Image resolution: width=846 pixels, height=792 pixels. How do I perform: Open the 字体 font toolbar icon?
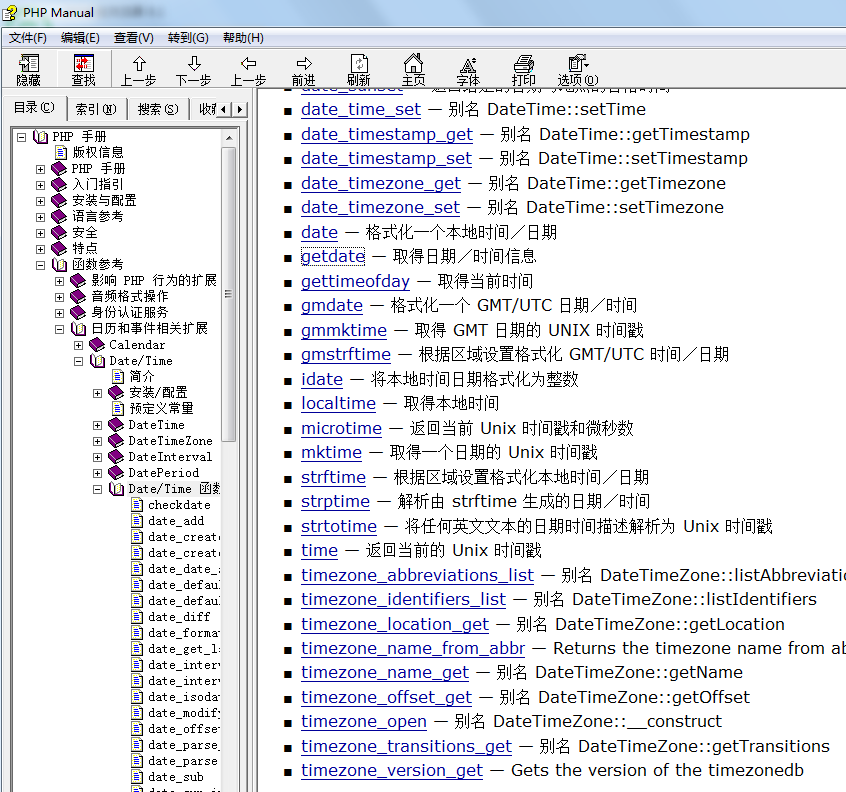point(468,69)
